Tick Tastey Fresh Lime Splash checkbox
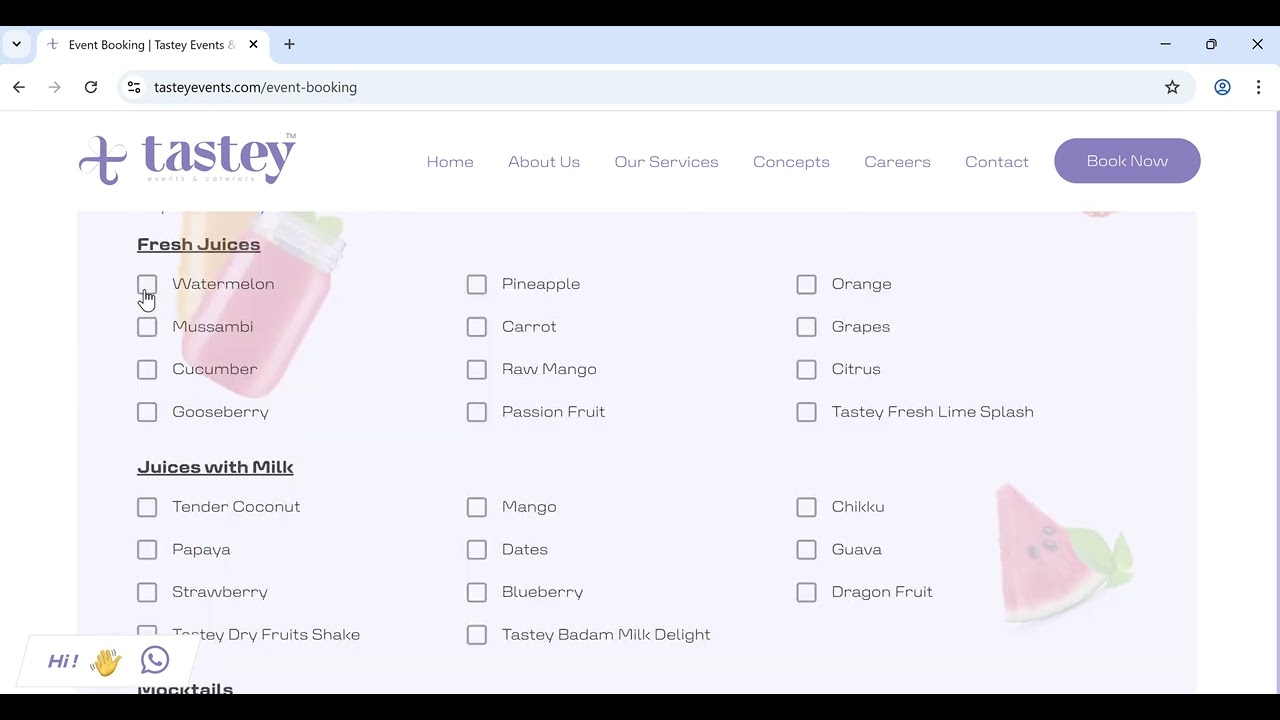The width and height of the screenshot is (1280, 720). 807,412
